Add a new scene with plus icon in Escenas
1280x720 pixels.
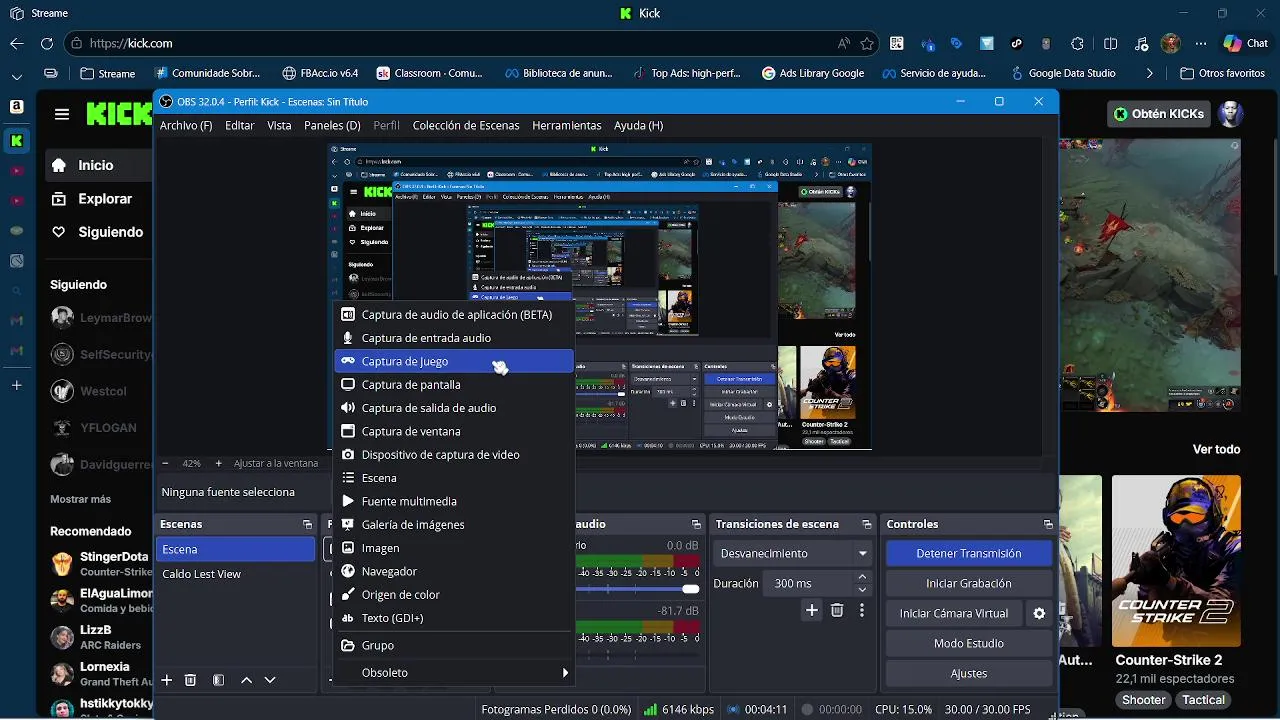(167, 680)
